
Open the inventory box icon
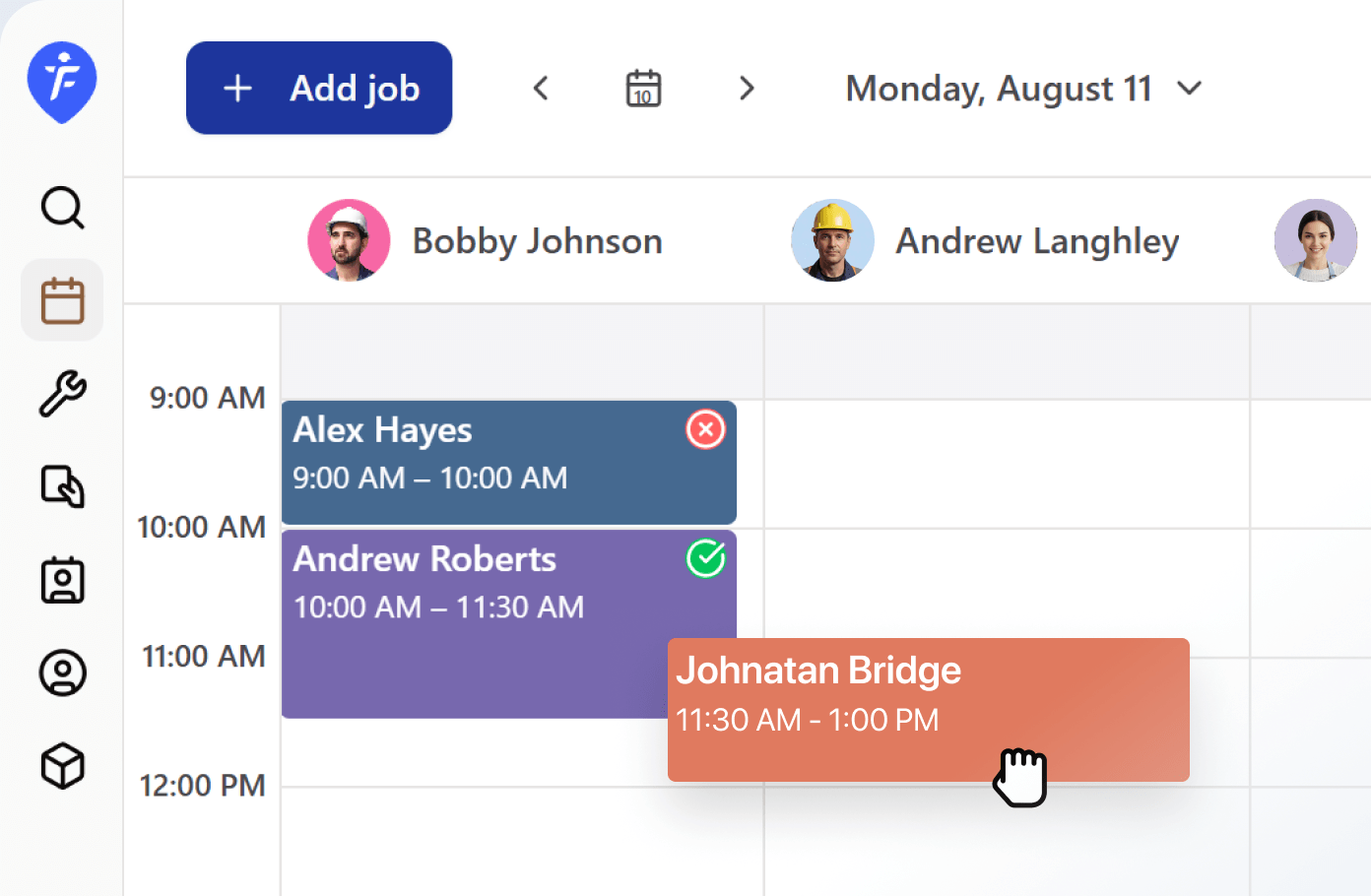[x=61, y=766]
